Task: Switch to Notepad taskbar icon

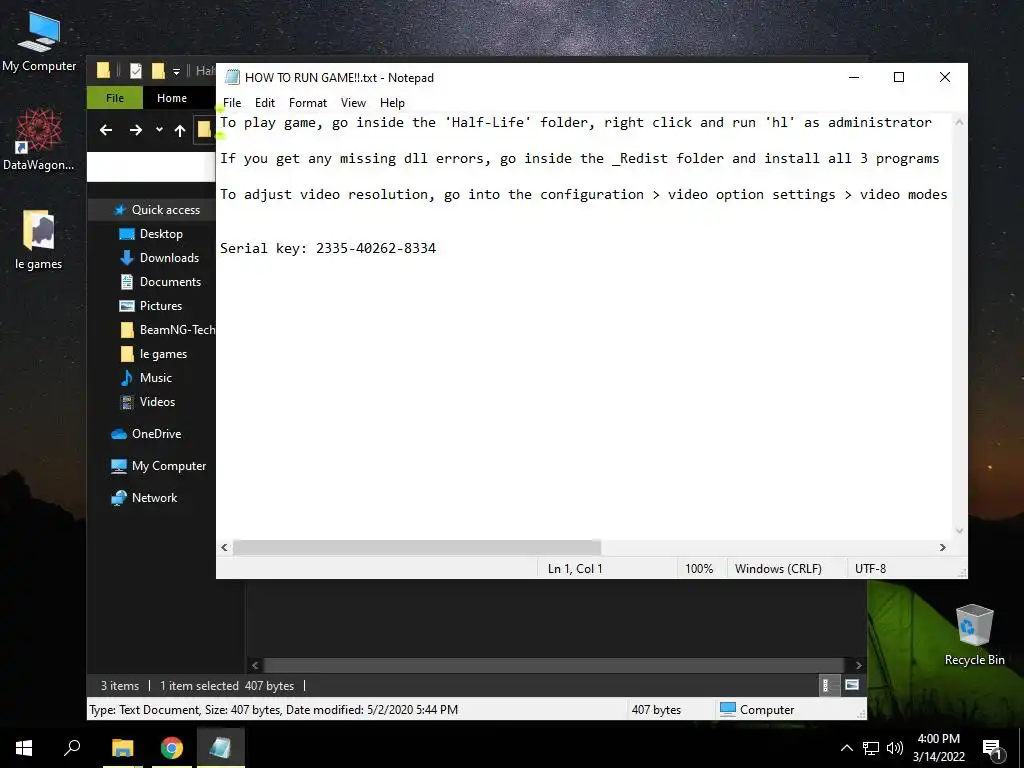Action: tap(220, 747)
